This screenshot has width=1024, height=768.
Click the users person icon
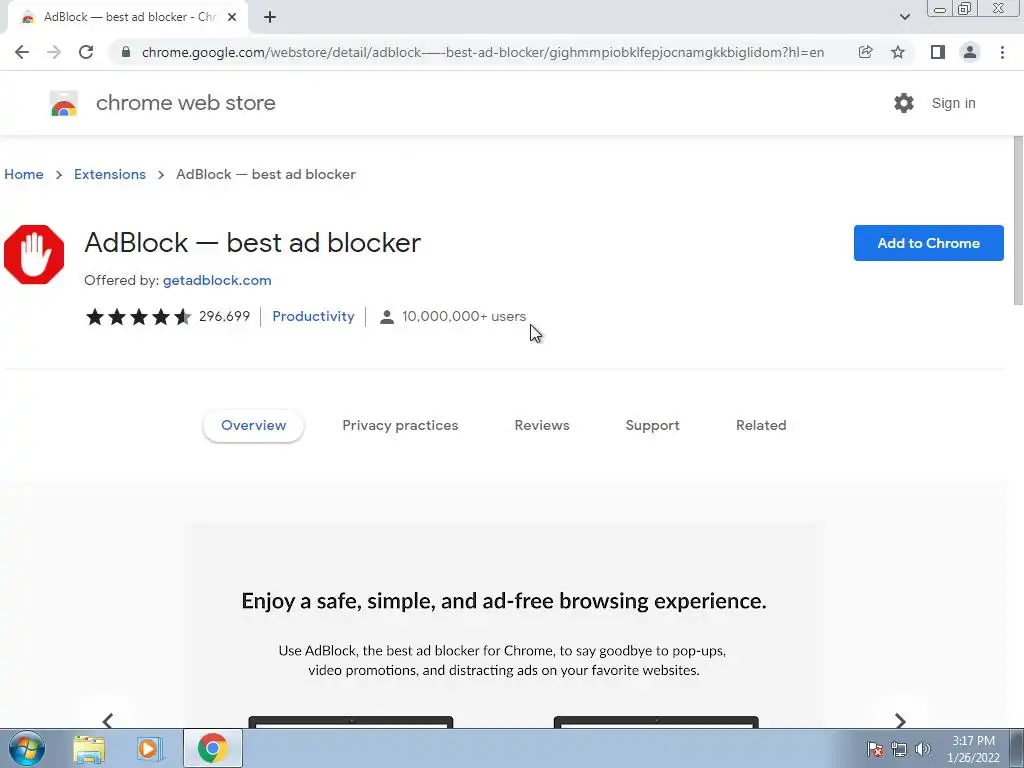[x=387, y=317]
